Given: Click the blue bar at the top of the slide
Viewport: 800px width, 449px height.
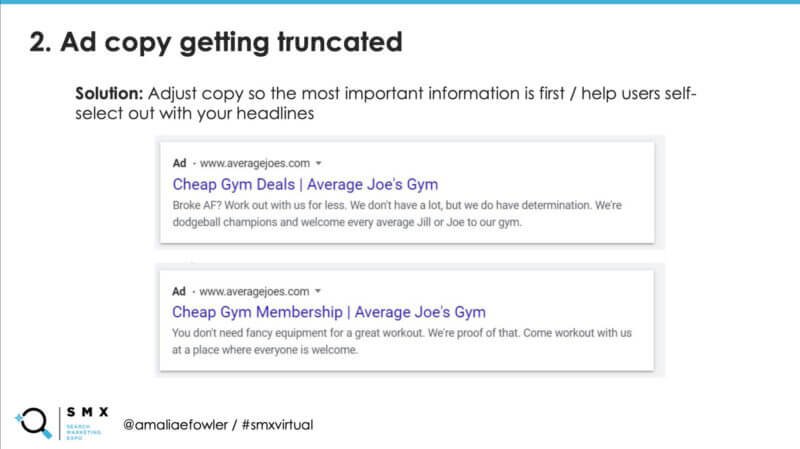Looking at the screenshot, I should 400,2.
